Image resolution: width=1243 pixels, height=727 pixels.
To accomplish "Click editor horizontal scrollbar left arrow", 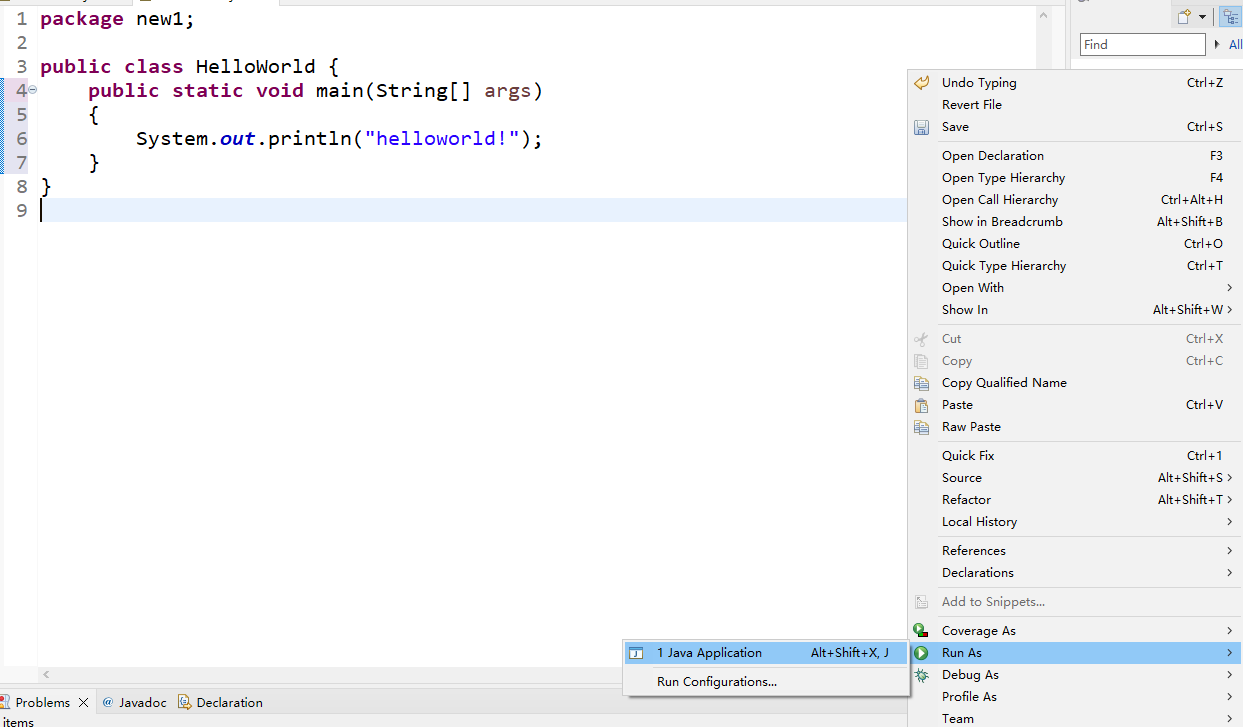I will tap(46, 675).
